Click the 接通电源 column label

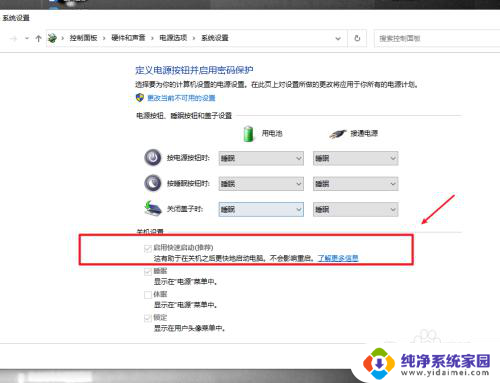(x=364, y=133)
